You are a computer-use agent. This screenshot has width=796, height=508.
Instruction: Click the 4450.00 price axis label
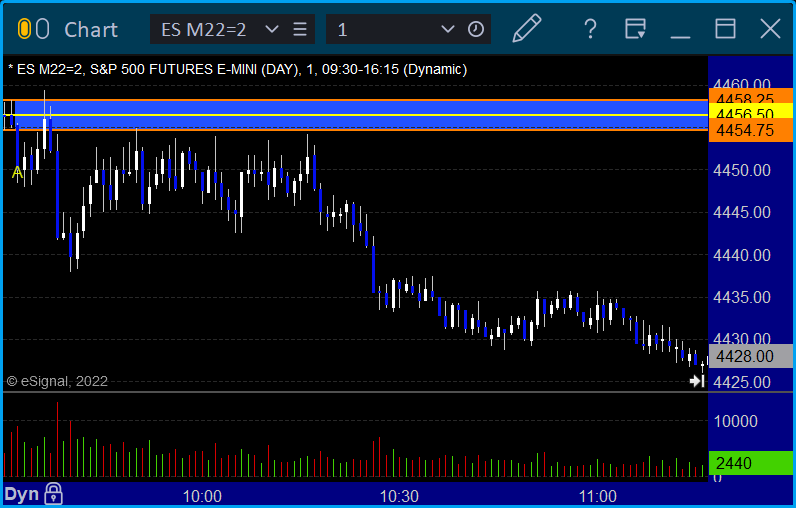[742, 170]
